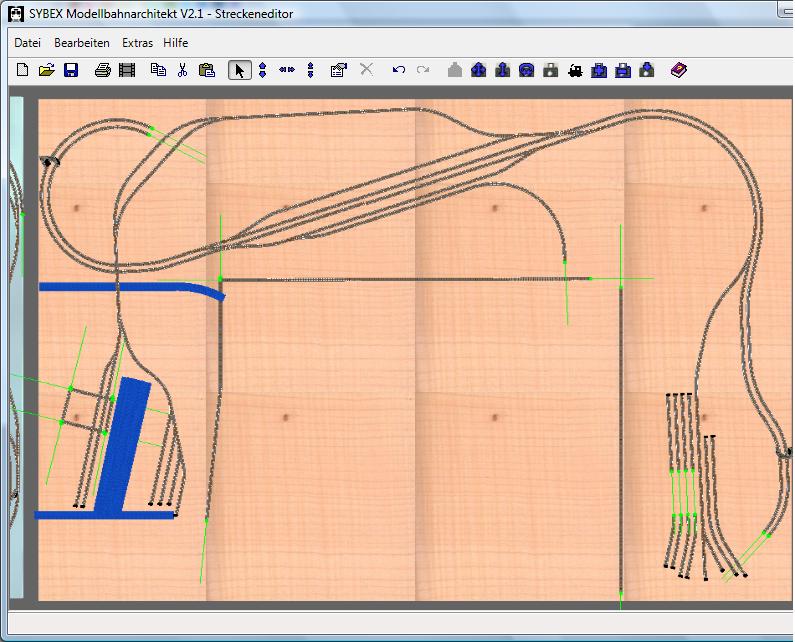Open the Hilfe menu
795x642 pixels.
point(176,43)
